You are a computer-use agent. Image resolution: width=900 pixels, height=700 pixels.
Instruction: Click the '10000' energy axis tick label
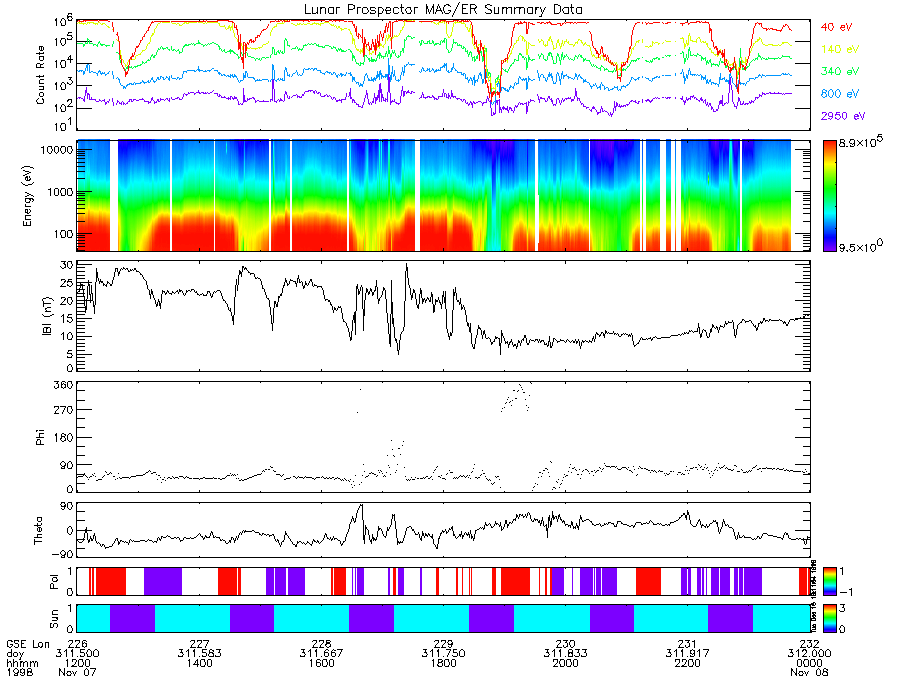[57, 150]
